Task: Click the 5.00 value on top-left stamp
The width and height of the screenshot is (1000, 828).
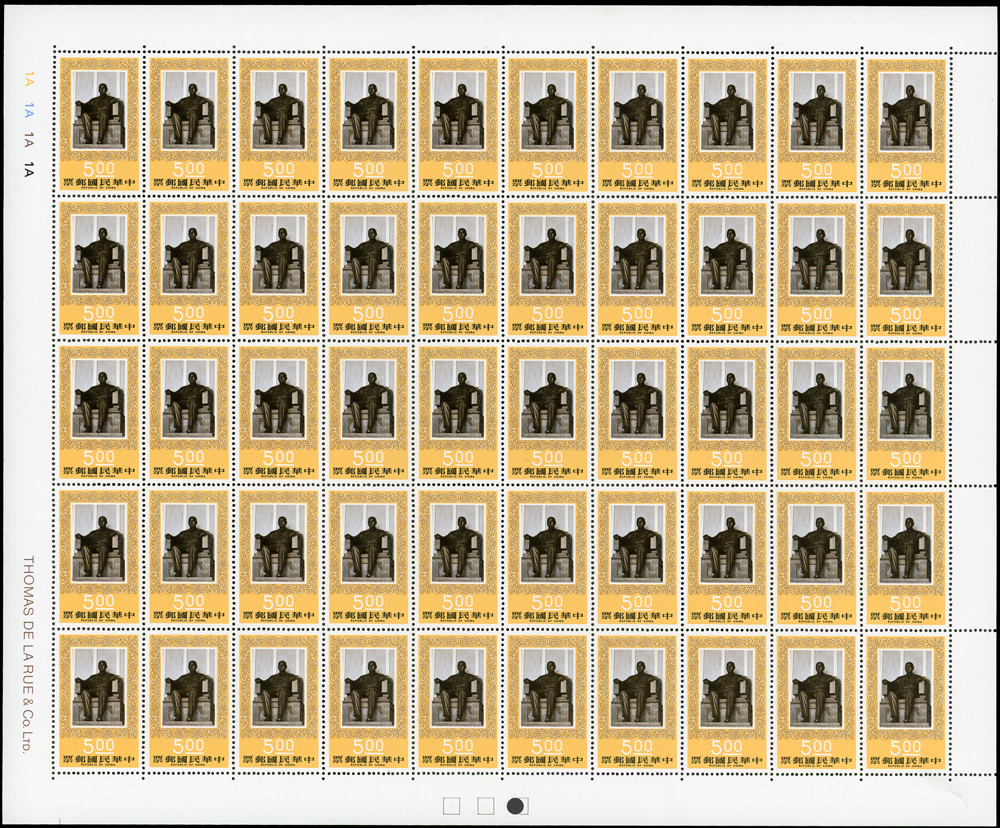Action: pos(98,169)
